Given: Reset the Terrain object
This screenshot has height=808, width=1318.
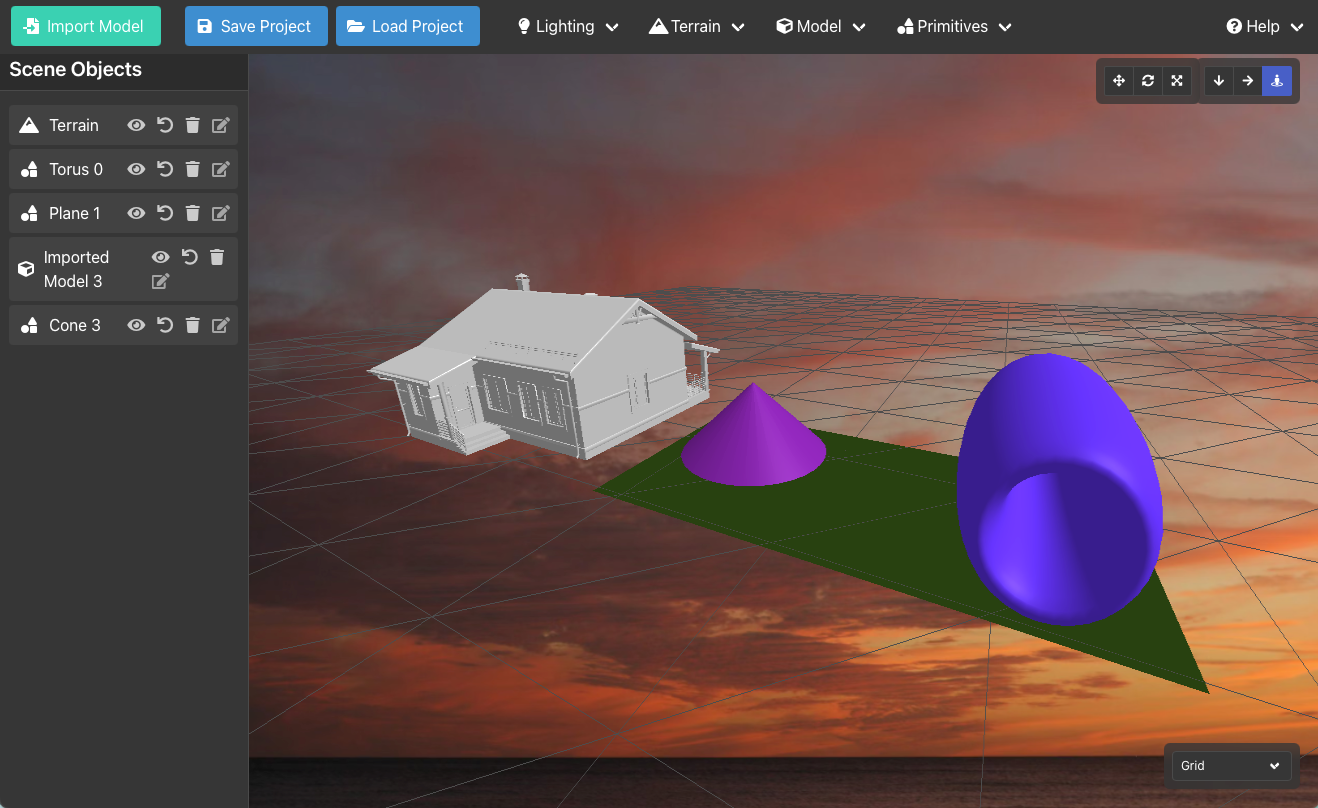Looking at the screenshot, I should coord(165,125).
